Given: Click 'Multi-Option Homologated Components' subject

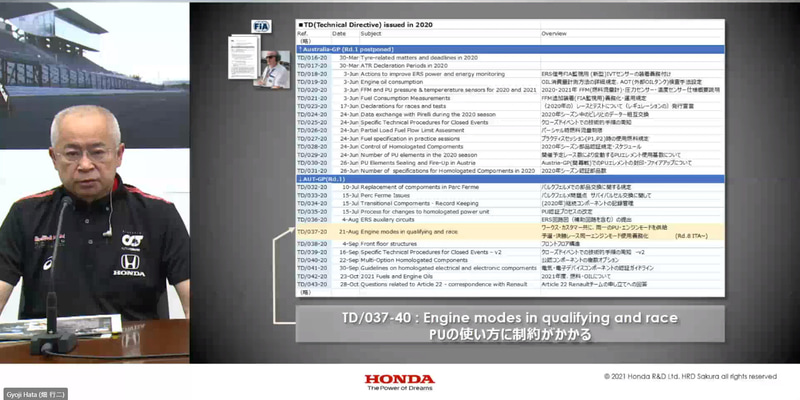Looking at the screenshot, I should point(414,260).
